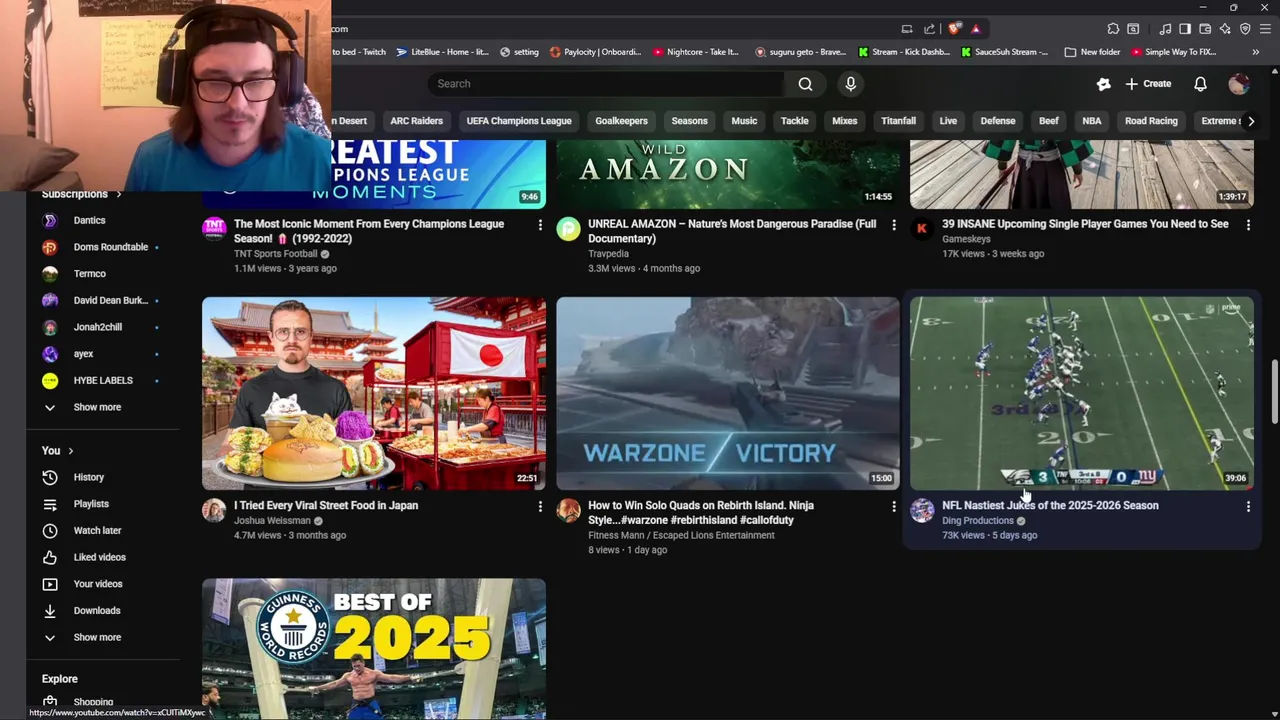Screen dimensions: 1280x720
Task: Expand Show more under You section
Action: (x=97, y=637)
